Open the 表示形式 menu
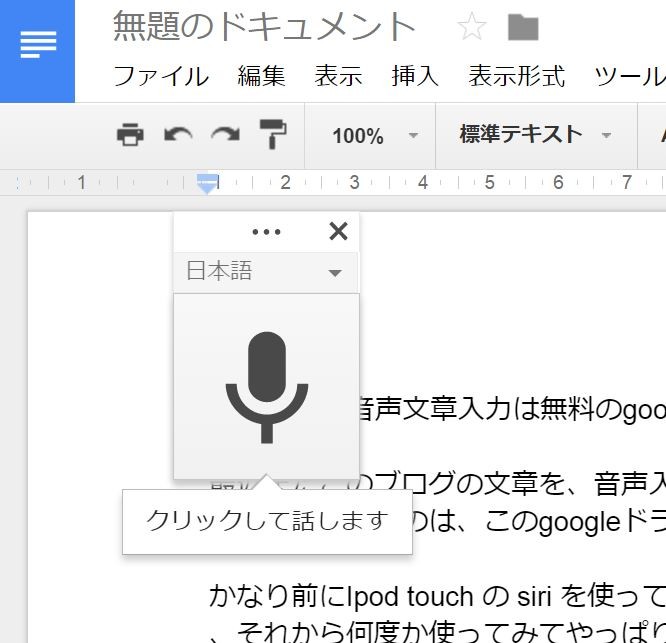666x643 pixels. click(516, 76)
